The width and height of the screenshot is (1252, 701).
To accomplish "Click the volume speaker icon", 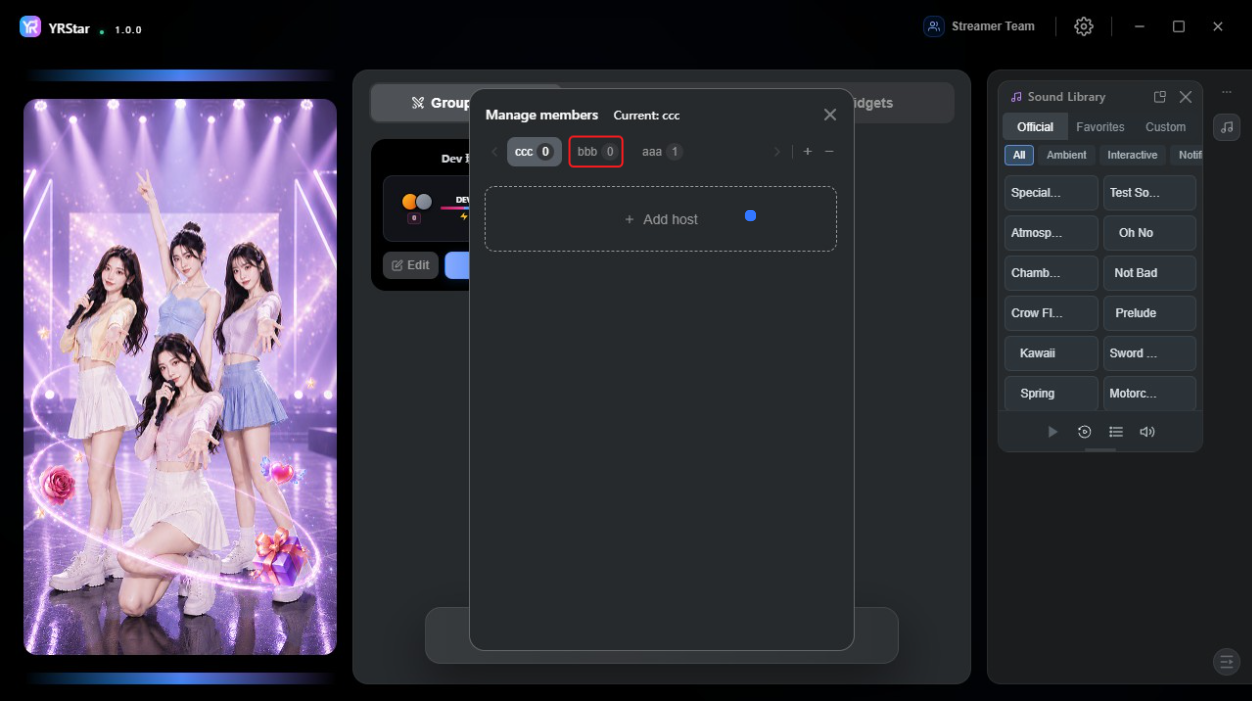I will 1147,432.
